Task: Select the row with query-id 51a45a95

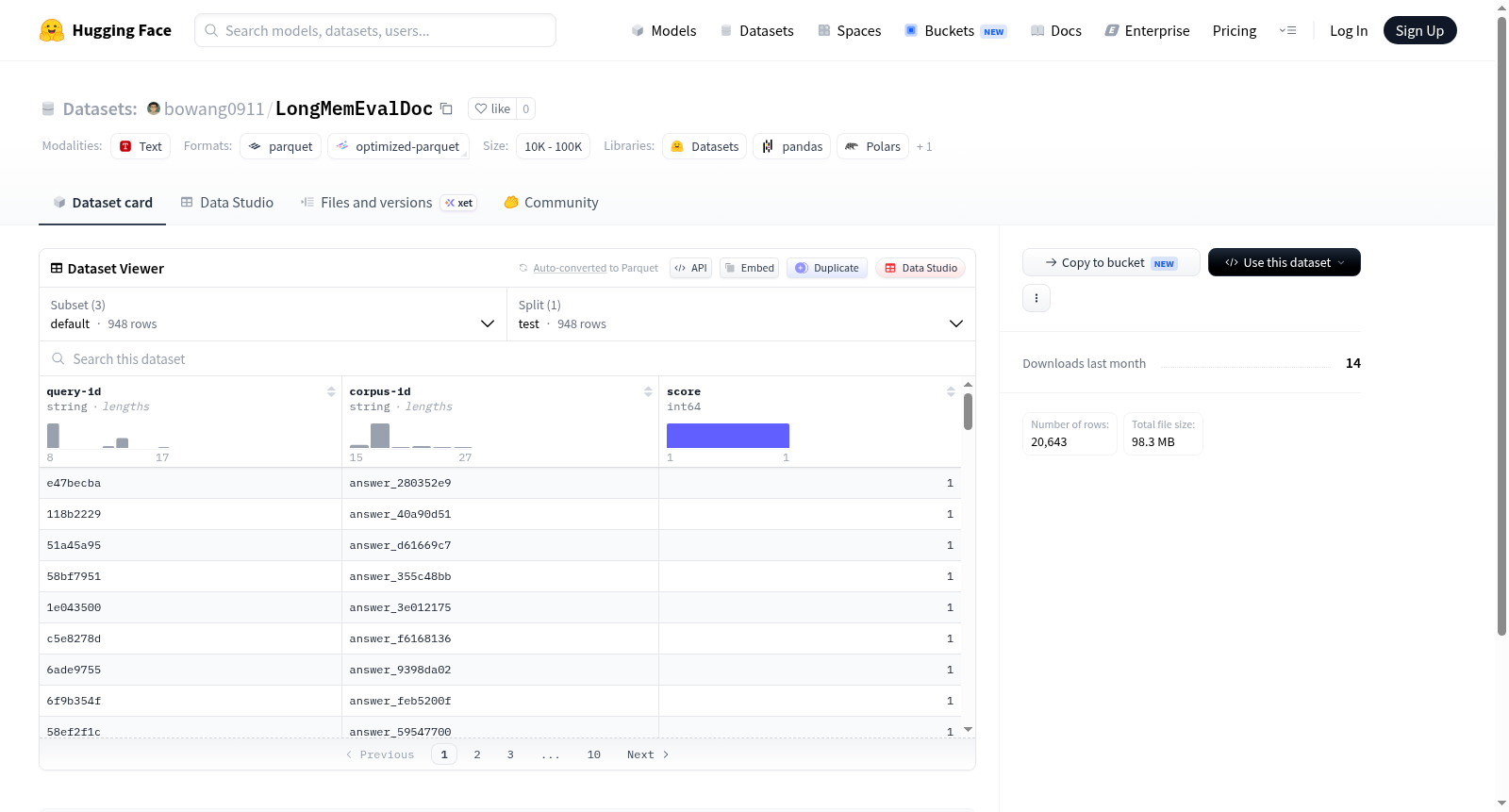Action: pyautogui.click(x=500, y=545)
